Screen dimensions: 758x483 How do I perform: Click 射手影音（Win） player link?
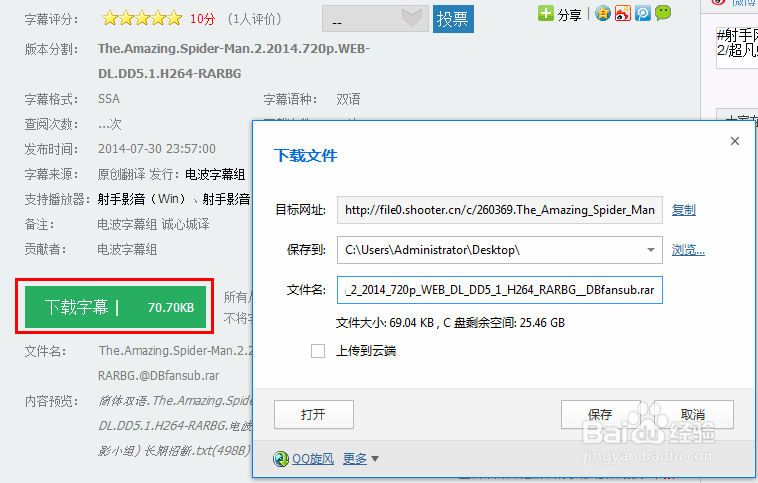pos(142,199)
